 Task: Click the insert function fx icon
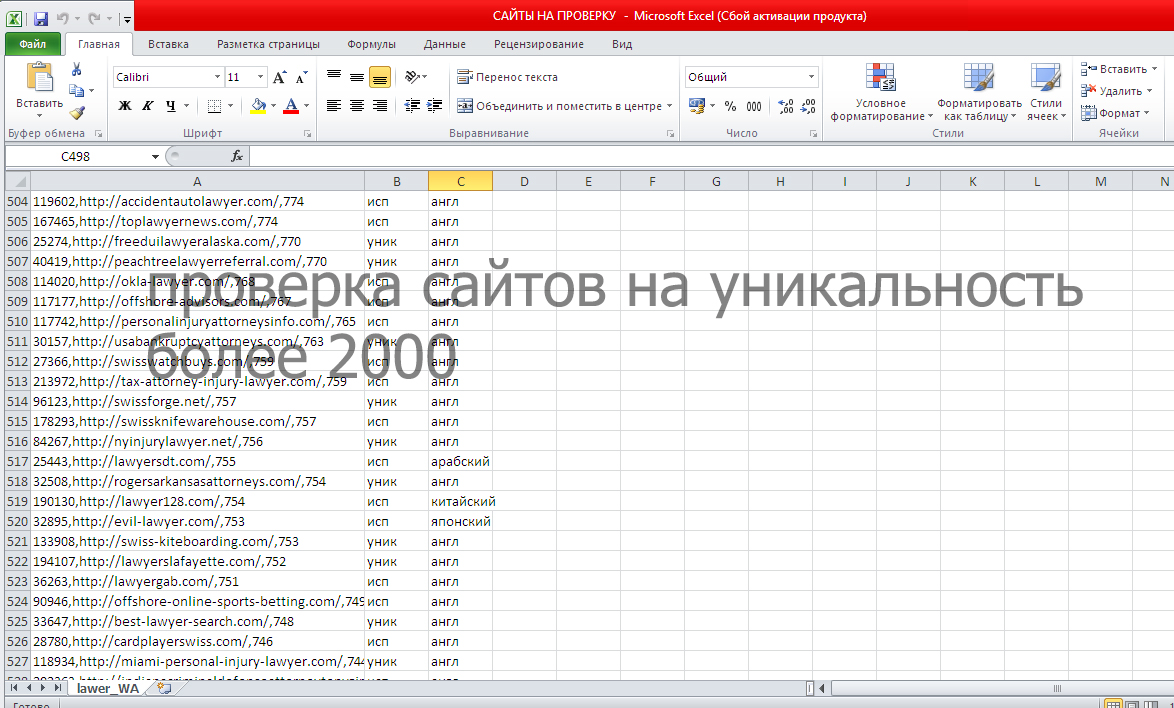(x=237, y=156)
